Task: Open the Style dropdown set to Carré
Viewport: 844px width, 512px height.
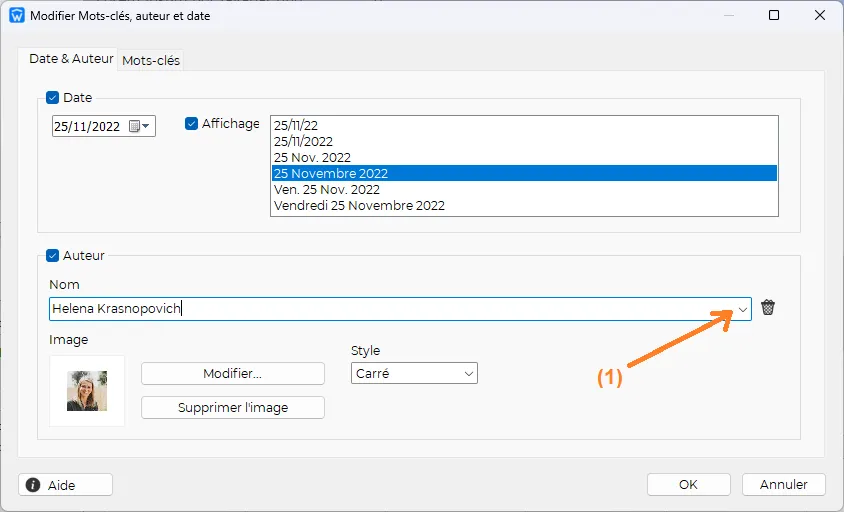Action: coord(414,373)
